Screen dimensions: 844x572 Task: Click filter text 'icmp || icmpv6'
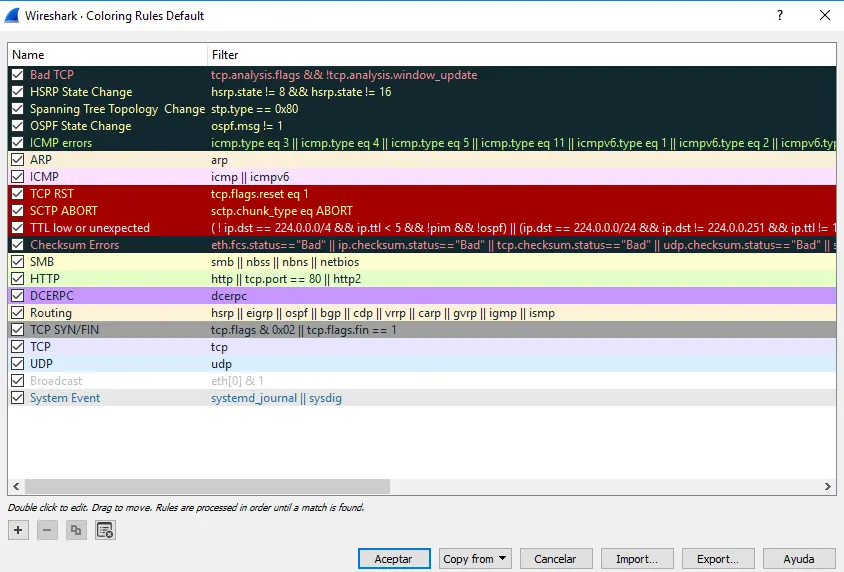click(x=250, y=177)
